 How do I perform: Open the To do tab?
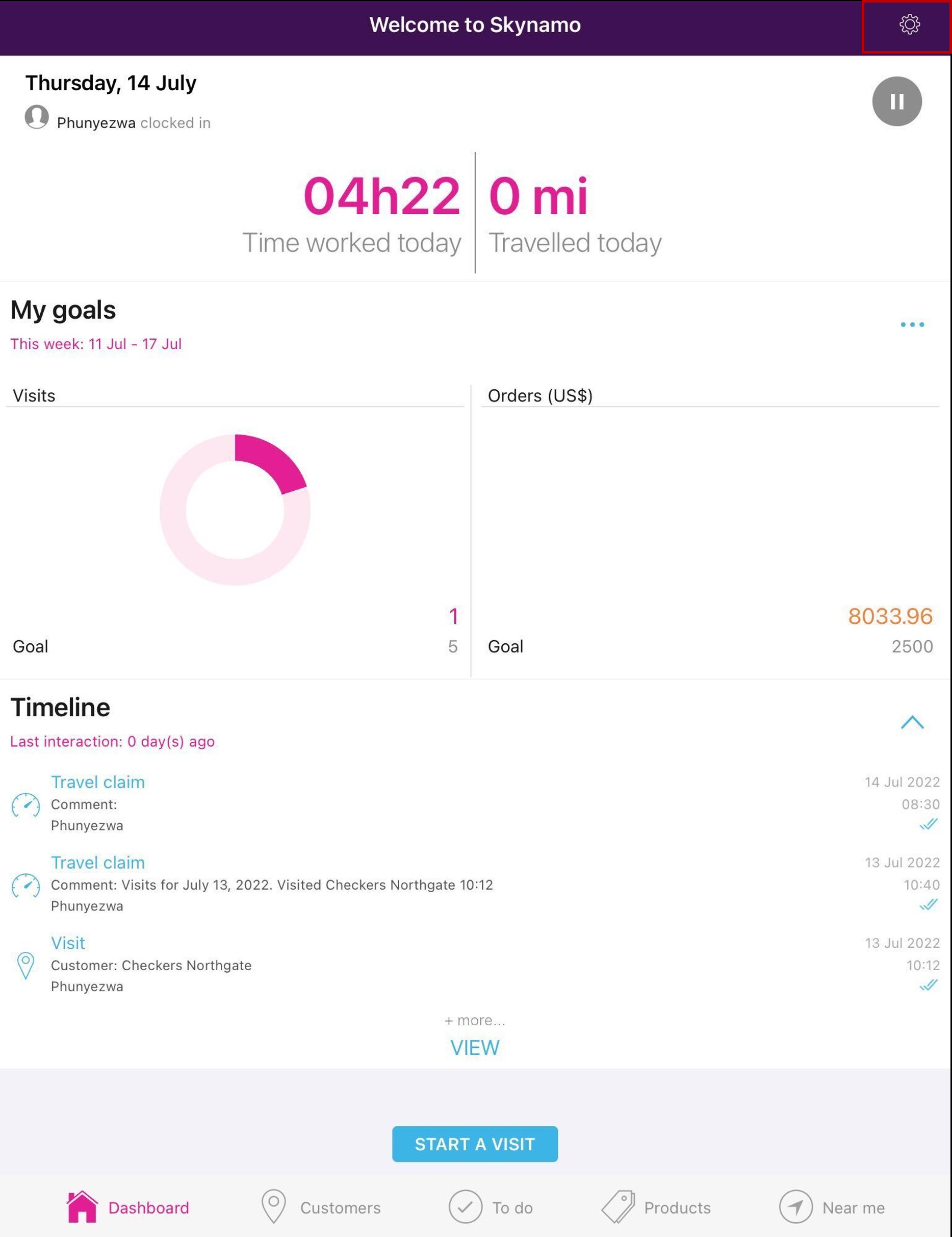491,1207
